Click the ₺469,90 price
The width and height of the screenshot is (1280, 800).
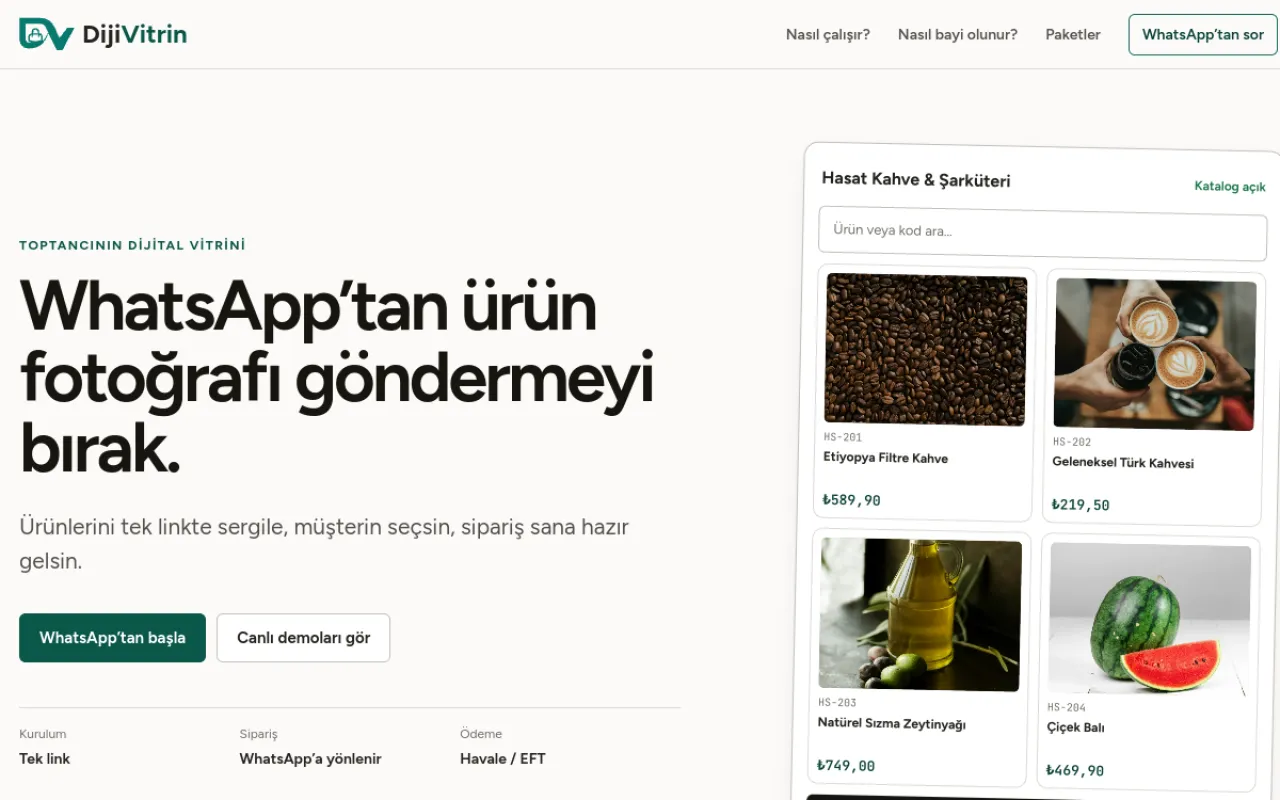coord(1075,771)
